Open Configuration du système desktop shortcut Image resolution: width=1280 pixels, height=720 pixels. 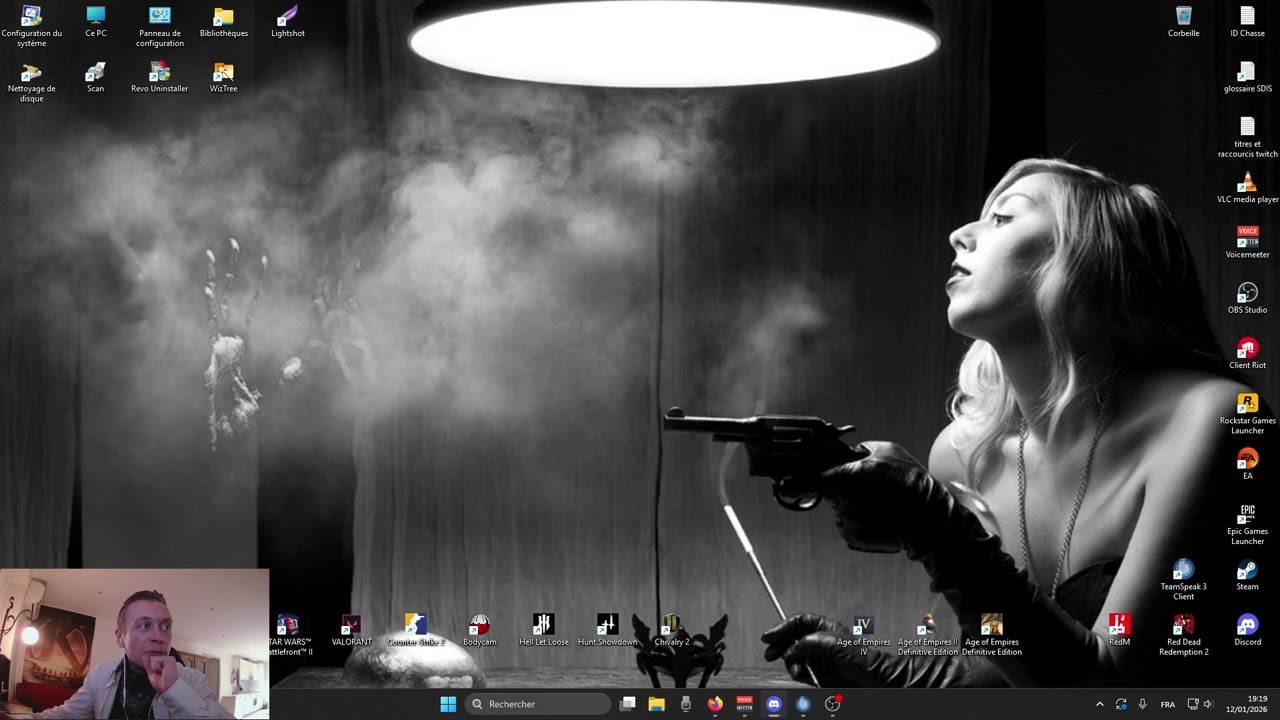point(31,27)
